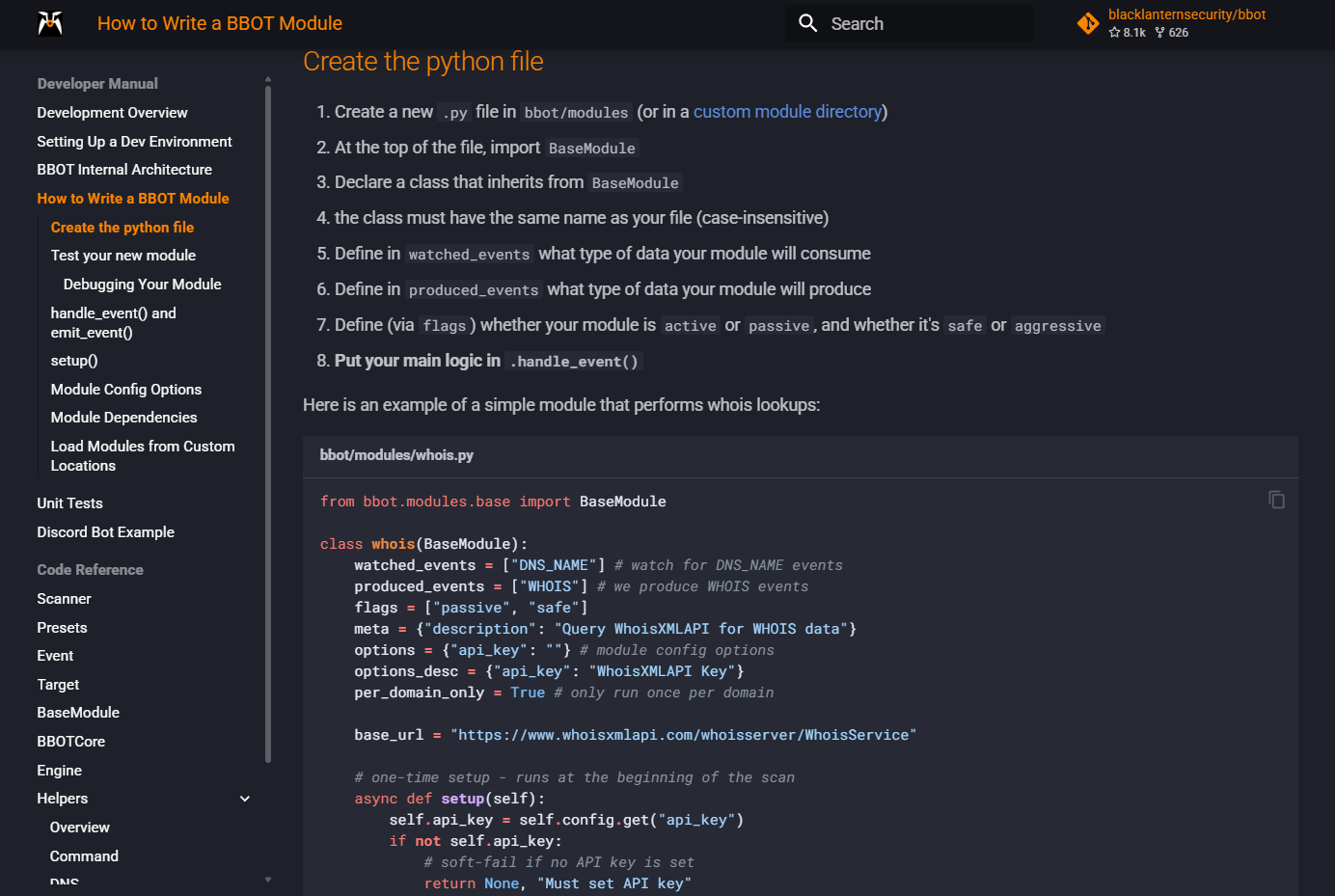Click the watched_events inline code in step 5

(469, 255)
